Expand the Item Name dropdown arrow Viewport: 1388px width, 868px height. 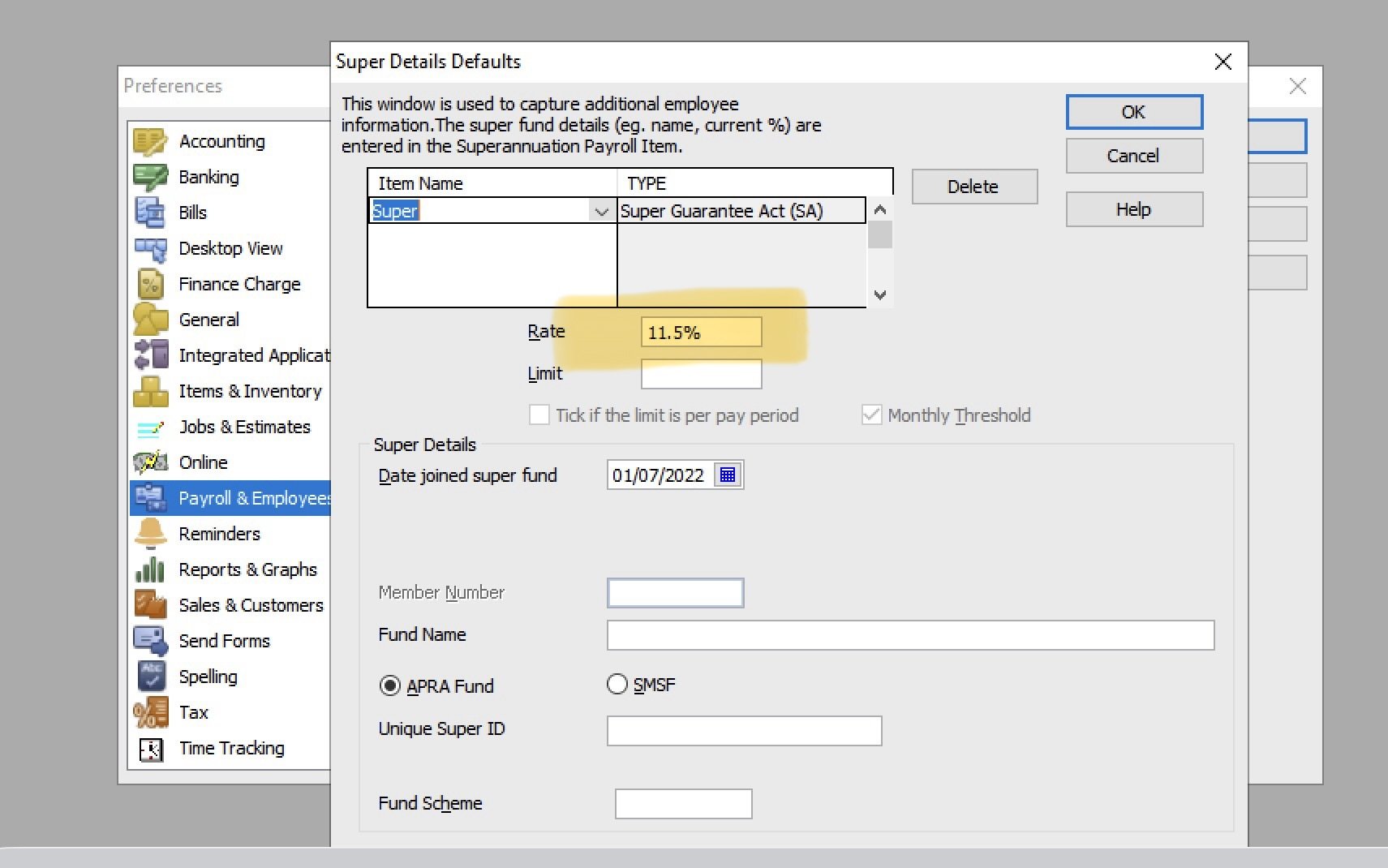click(601, 212)
